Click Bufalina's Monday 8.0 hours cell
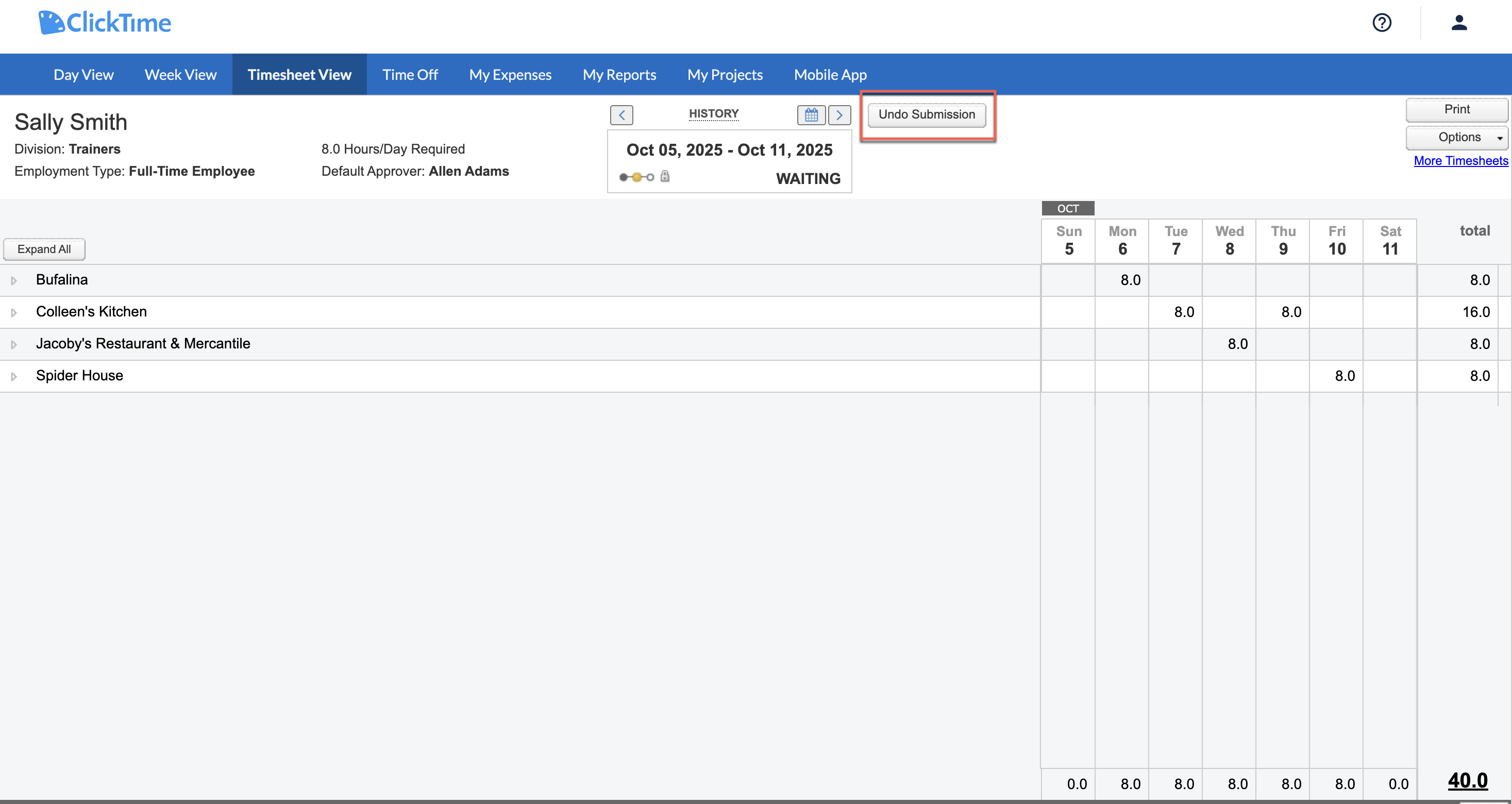 tap(1122, 280)
